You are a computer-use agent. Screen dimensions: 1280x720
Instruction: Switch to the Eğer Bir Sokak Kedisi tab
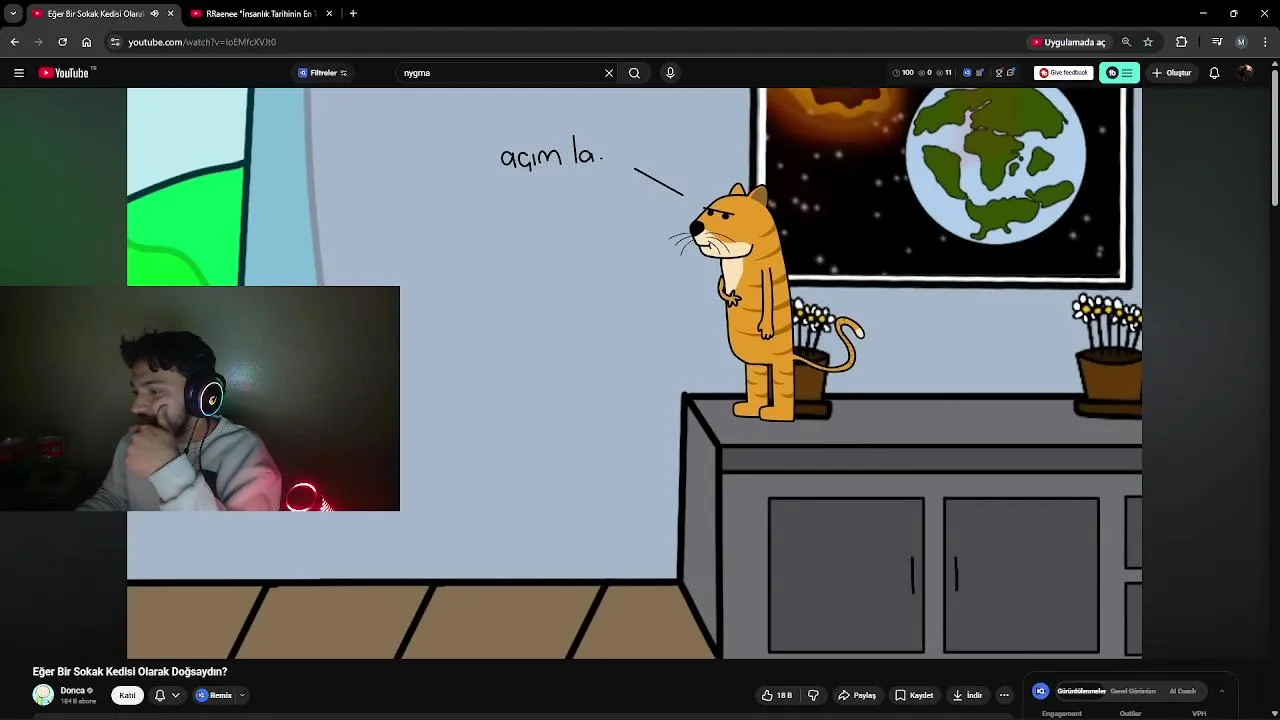(x=94, y=14)
